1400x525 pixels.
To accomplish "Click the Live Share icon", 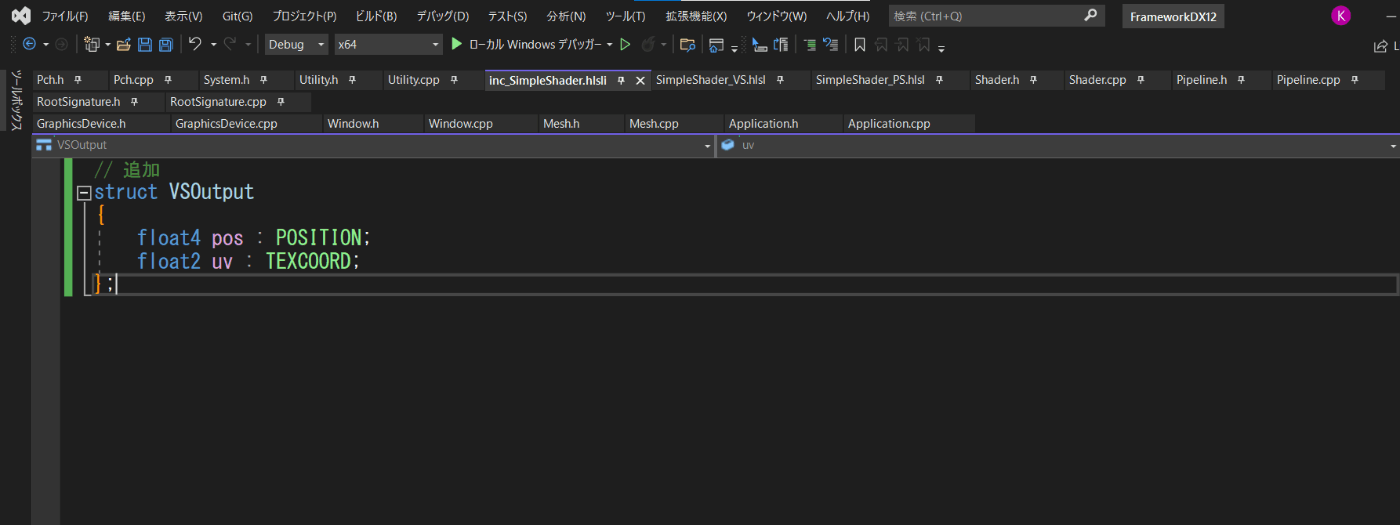I will [1381, 45].
